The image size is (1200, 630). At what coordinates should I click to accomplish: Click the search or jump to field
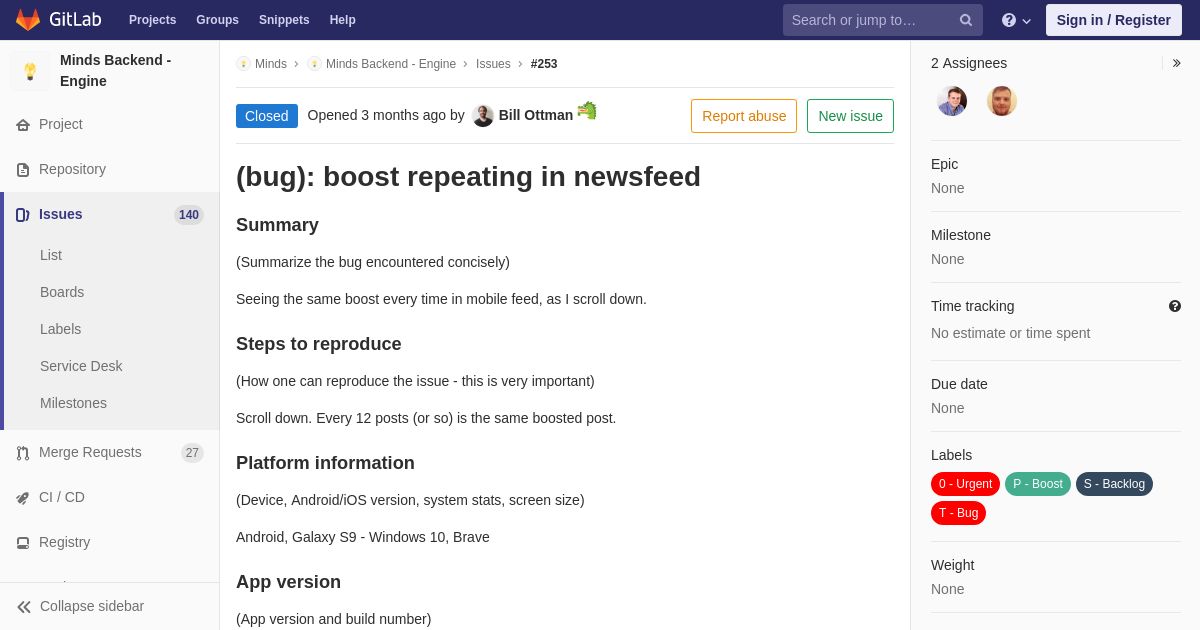coord(883,20)
